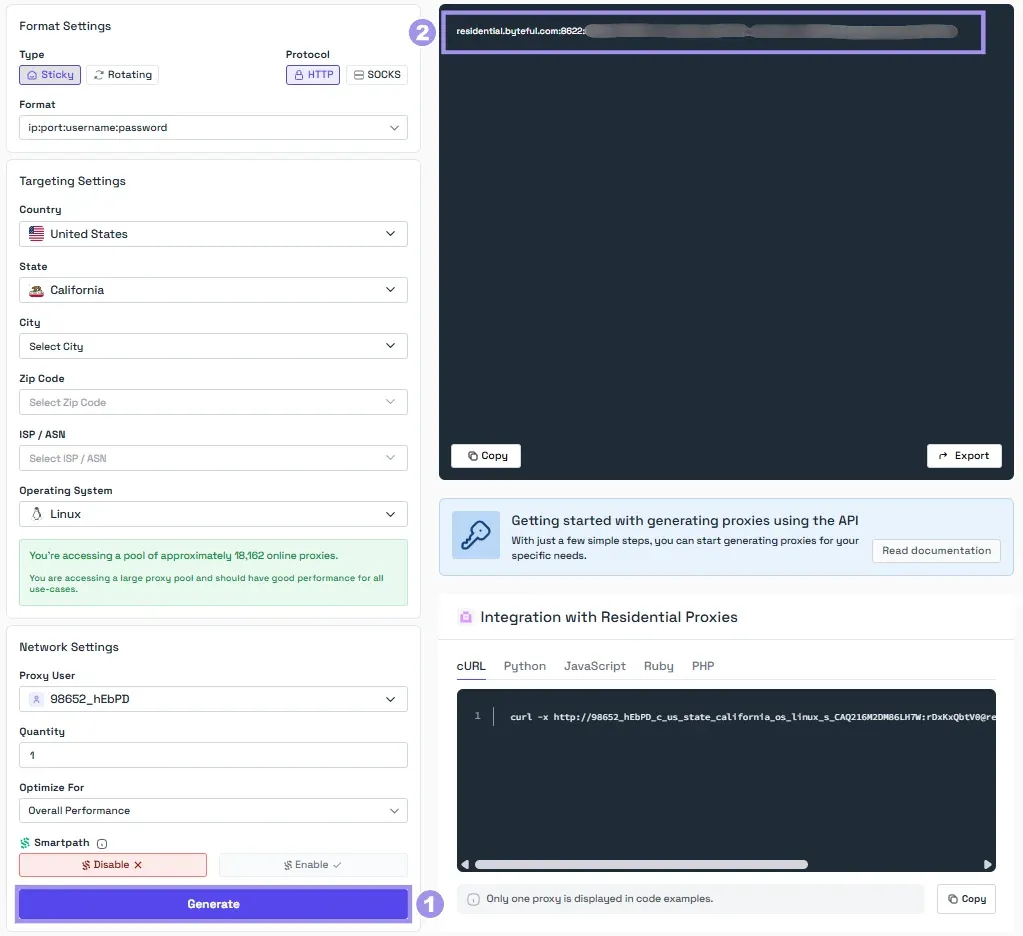The height and width of the screenshot is (936, 1023).
Task: Click the California state flag icon
Action: tap(37, 290)
